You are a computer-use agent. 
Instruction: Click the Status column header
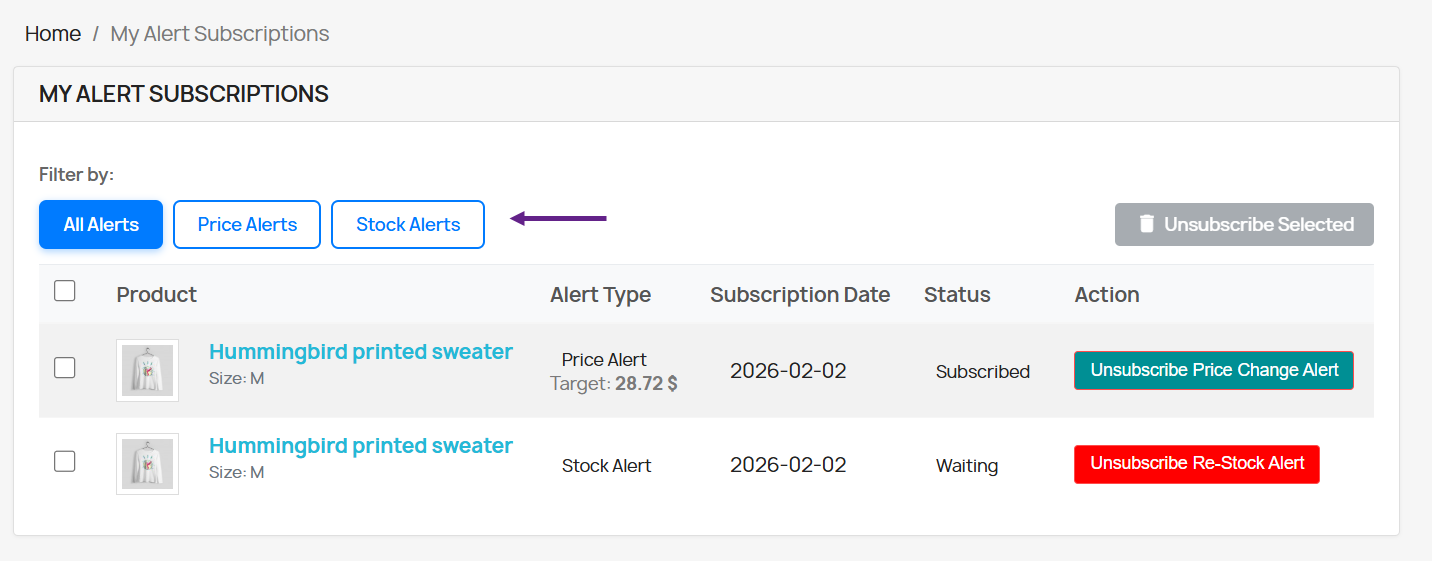coord(957,295)
